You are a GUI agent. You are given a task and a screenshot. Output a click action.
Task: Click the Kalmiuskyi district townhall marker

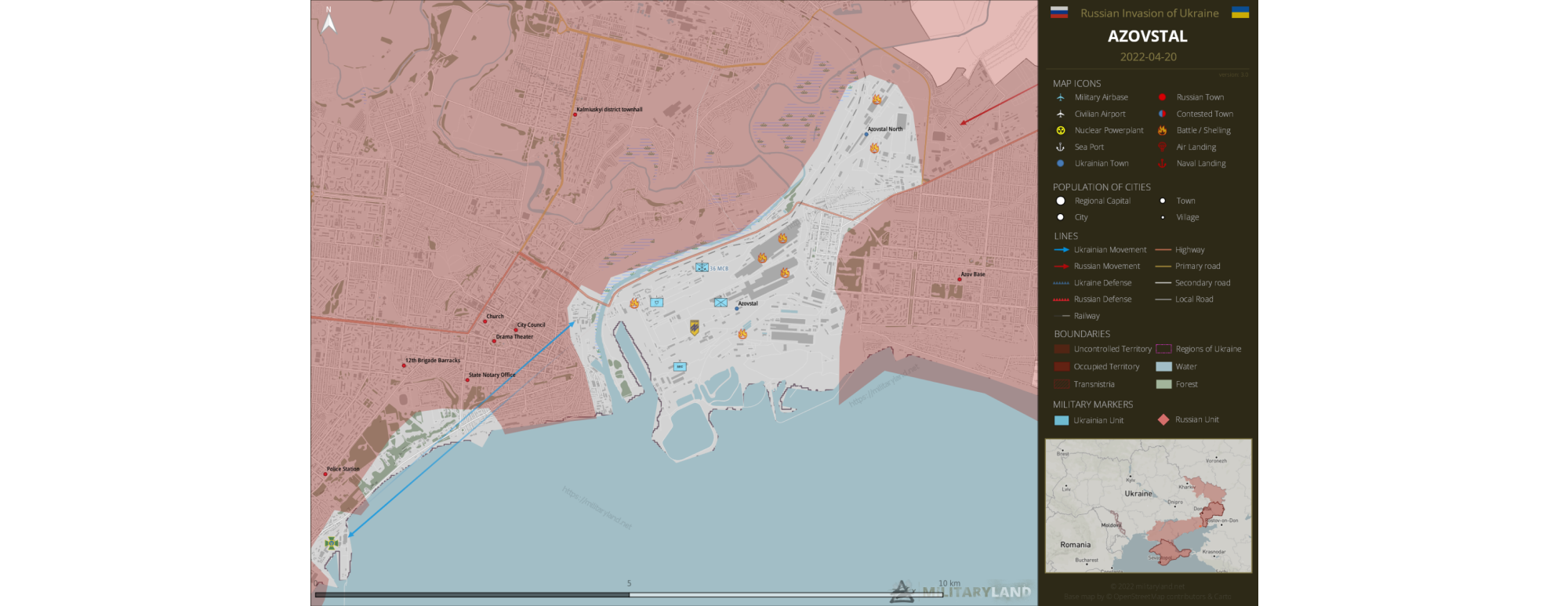[x=575, y=114]
